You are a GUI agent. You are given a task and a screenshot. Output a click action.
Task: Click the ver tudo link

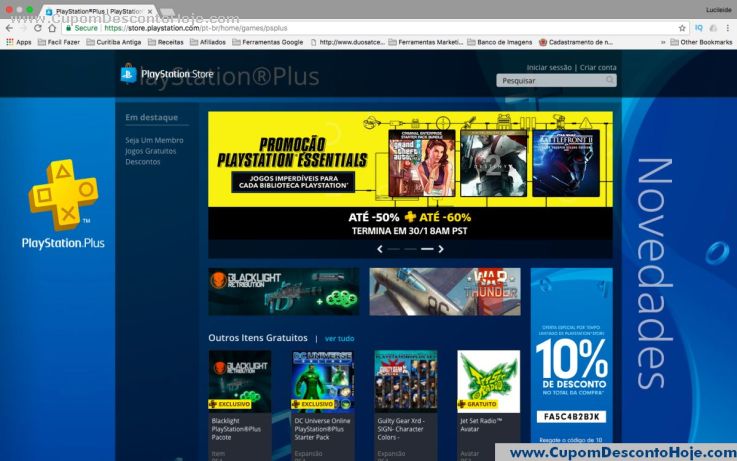click(339, 338)
